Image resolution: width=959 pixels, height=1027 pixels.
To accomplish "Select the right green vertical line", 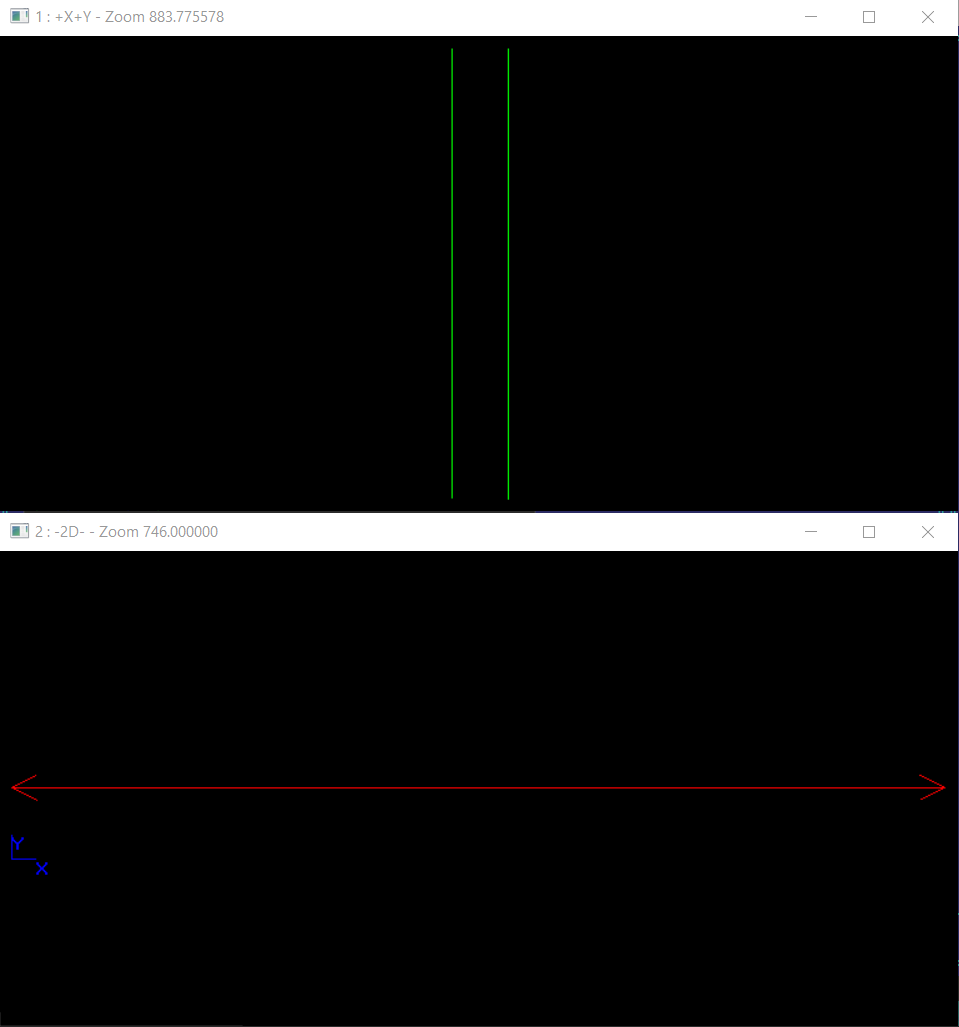I will [508, 270].
